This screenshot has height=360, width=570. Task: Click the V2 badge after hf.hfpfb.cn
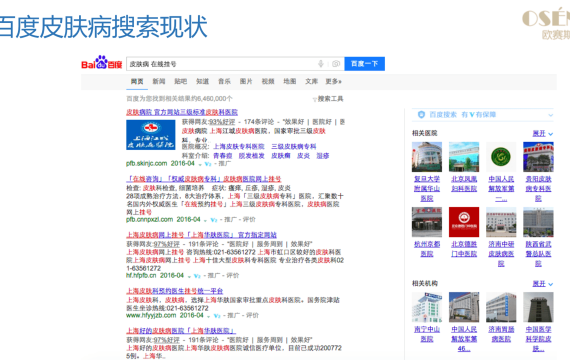click(197, 276)
